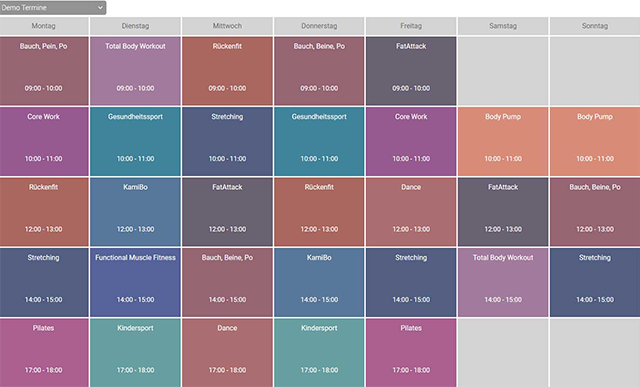Screen dimensions: 640x387
Task: Open Sunday's Stretching 14:00 class
Action: [595, 282]
